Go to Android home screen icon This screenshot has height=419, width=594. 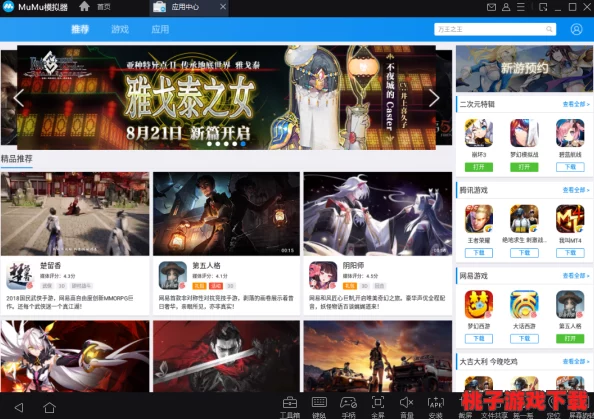[x=49, y=408]
